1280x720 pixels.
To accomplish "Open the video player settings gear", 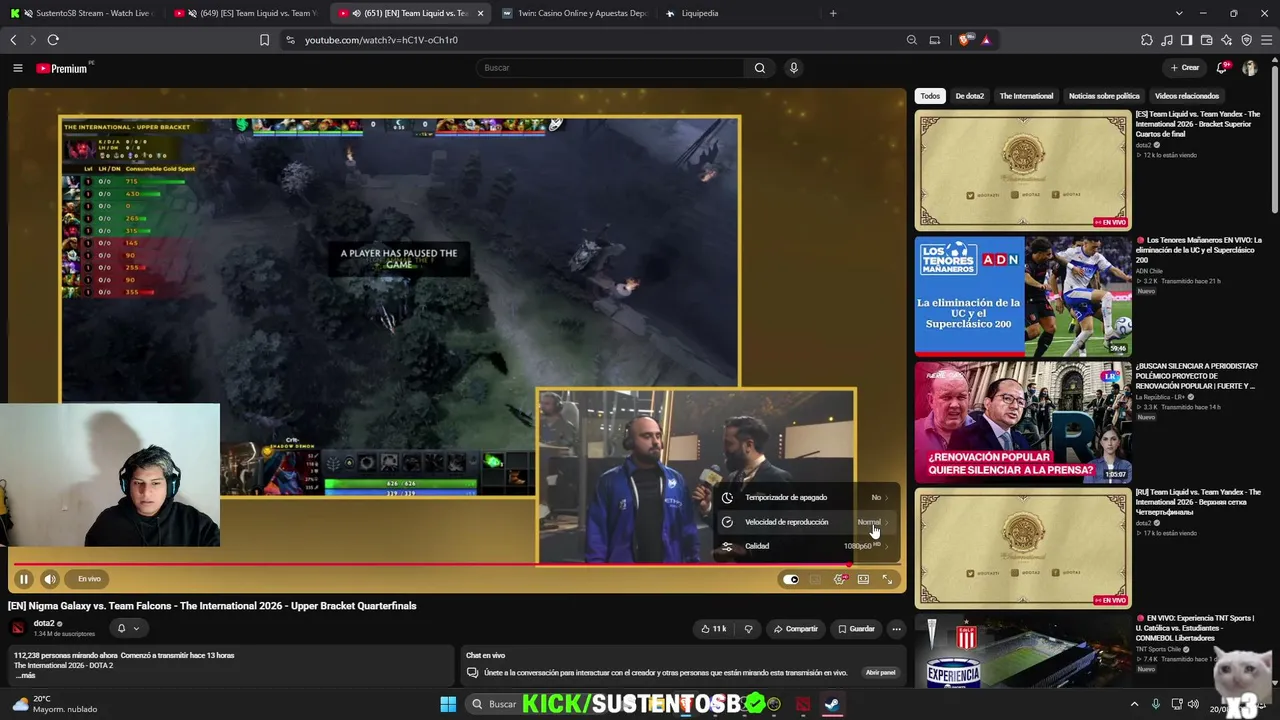I will (839, 579).
